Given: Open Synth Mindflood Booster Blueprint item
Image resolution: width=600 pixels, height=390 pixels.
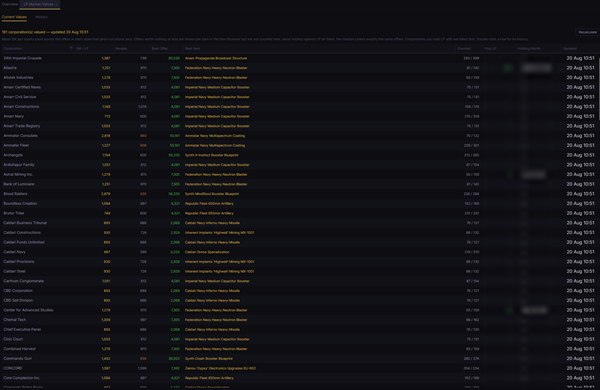Looking at the screenshot, I should 212,194.
